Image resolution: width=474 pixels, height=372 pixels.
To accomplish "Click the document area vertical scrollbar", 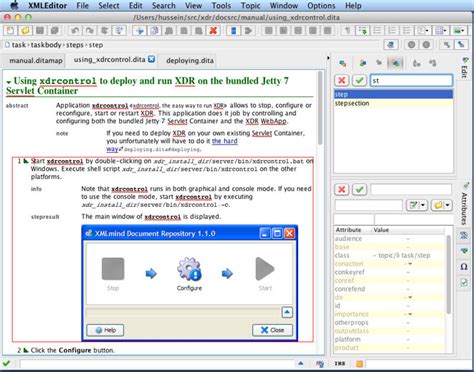I will click(320, 108).
